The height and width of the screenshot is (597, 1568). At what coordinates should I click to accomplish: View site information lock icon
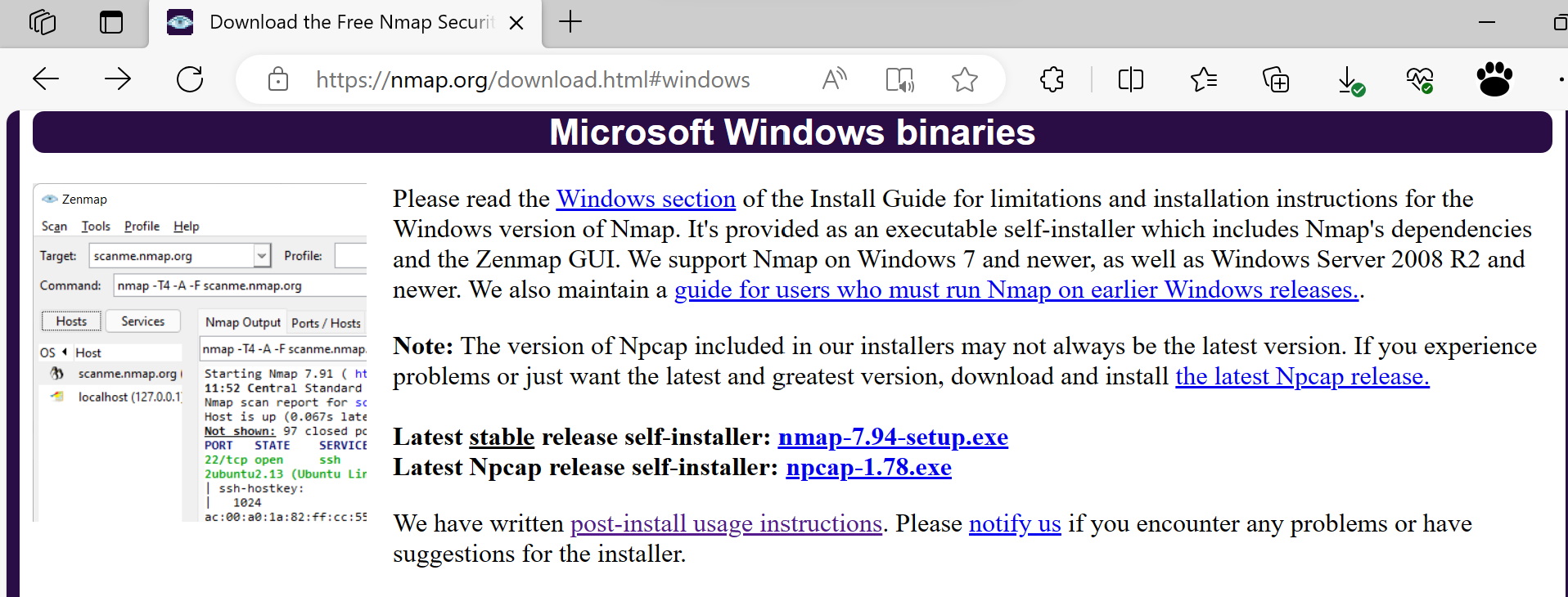278,79
